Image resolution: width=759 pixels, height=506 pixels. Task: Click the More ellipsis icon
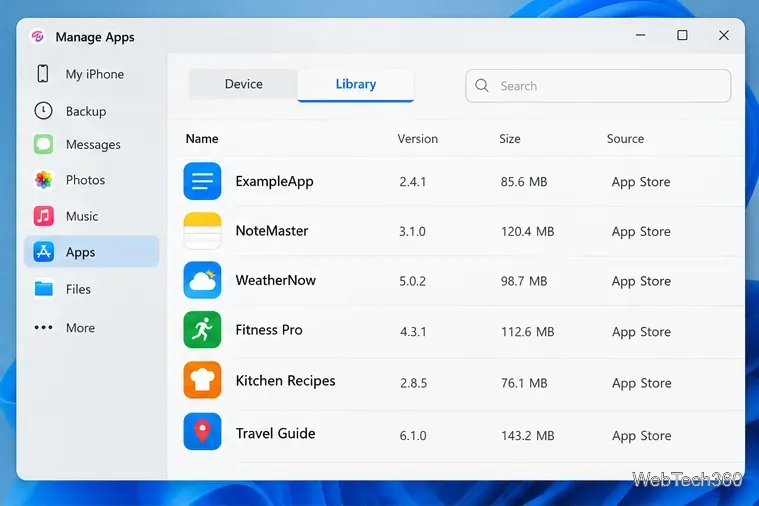[x=44, y=328]
